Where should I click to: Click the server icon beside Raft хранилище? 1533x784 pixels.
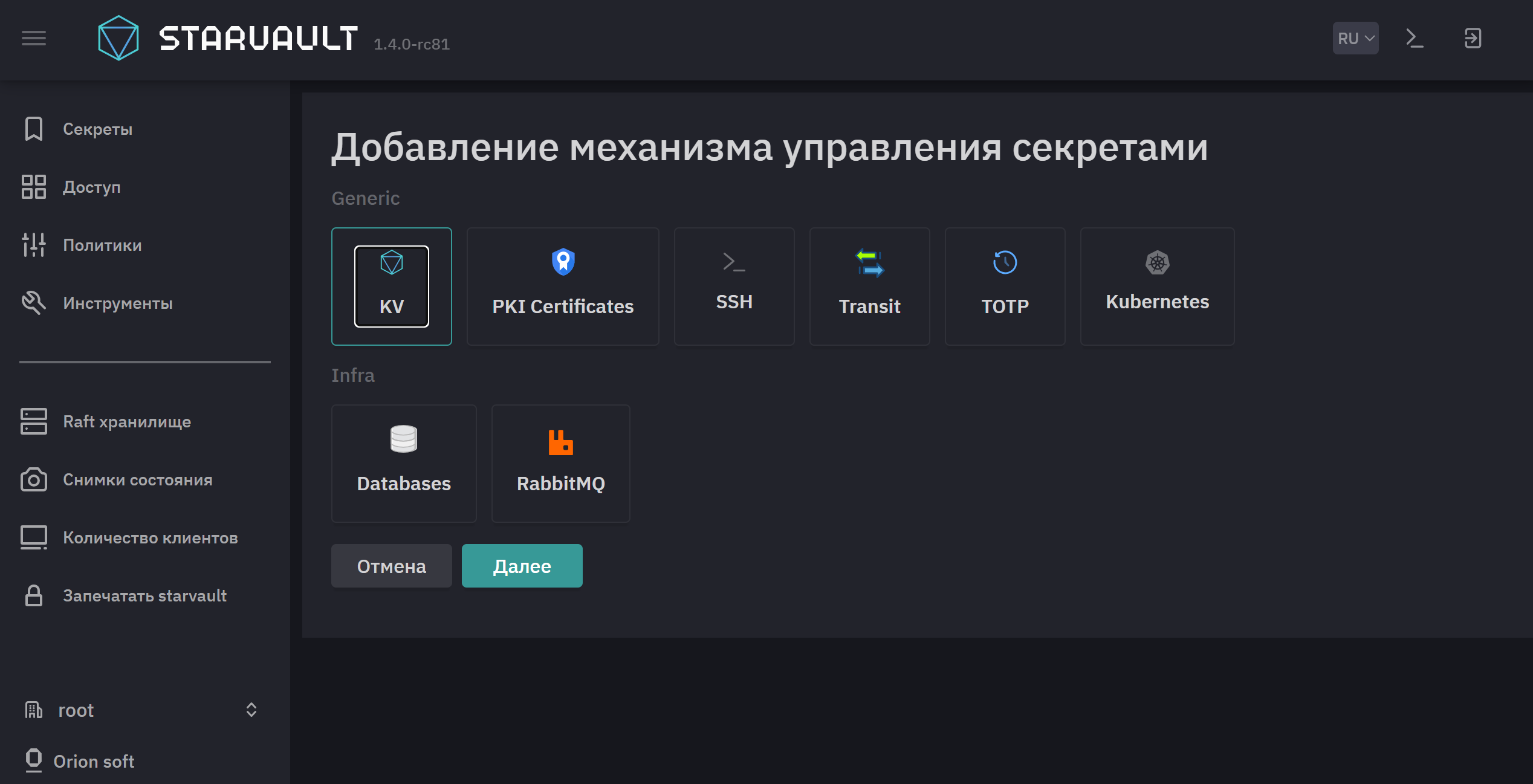click(x=34, y=421)
